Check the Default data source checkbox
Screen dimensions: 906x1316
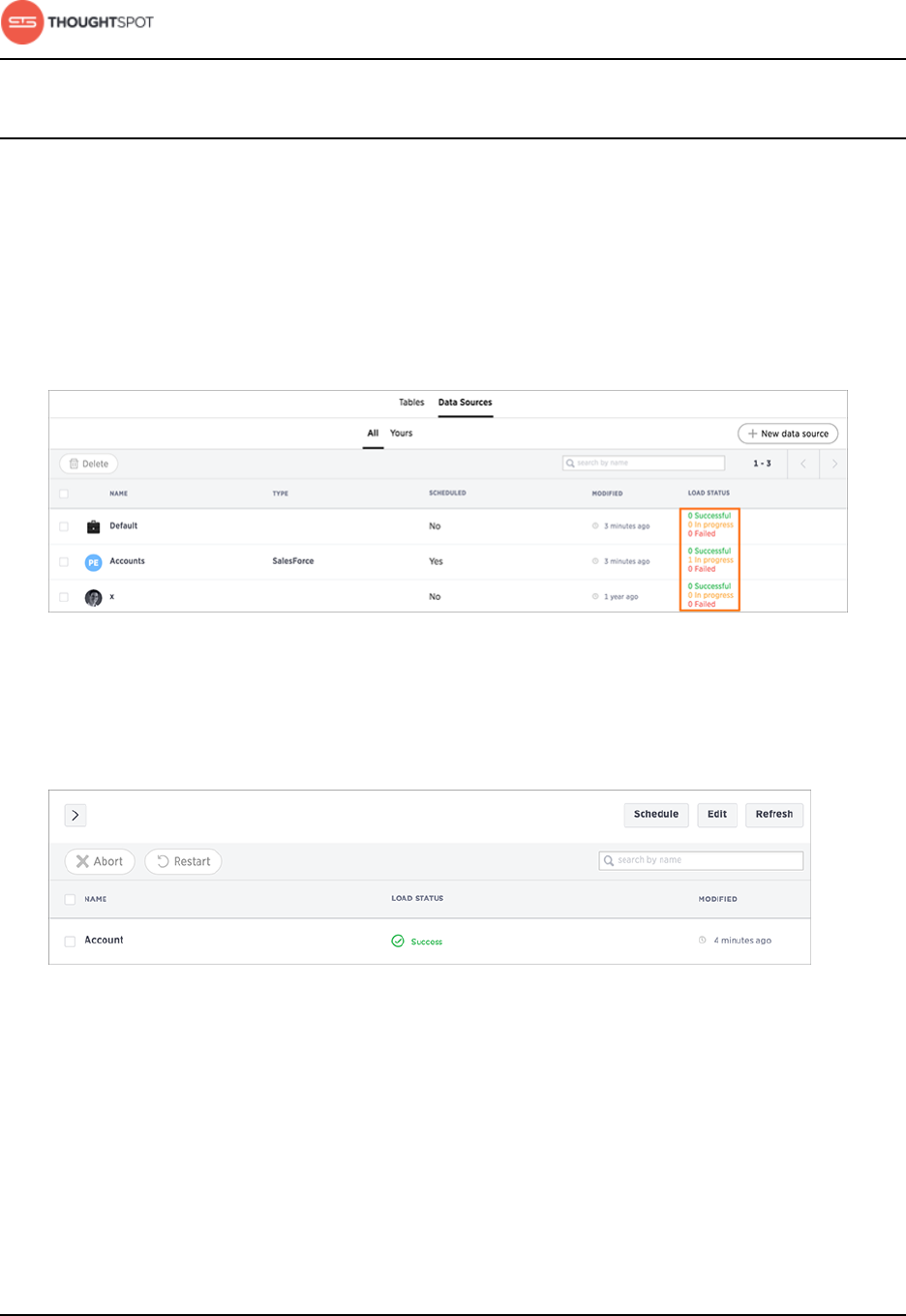click(x=64, y=526)
